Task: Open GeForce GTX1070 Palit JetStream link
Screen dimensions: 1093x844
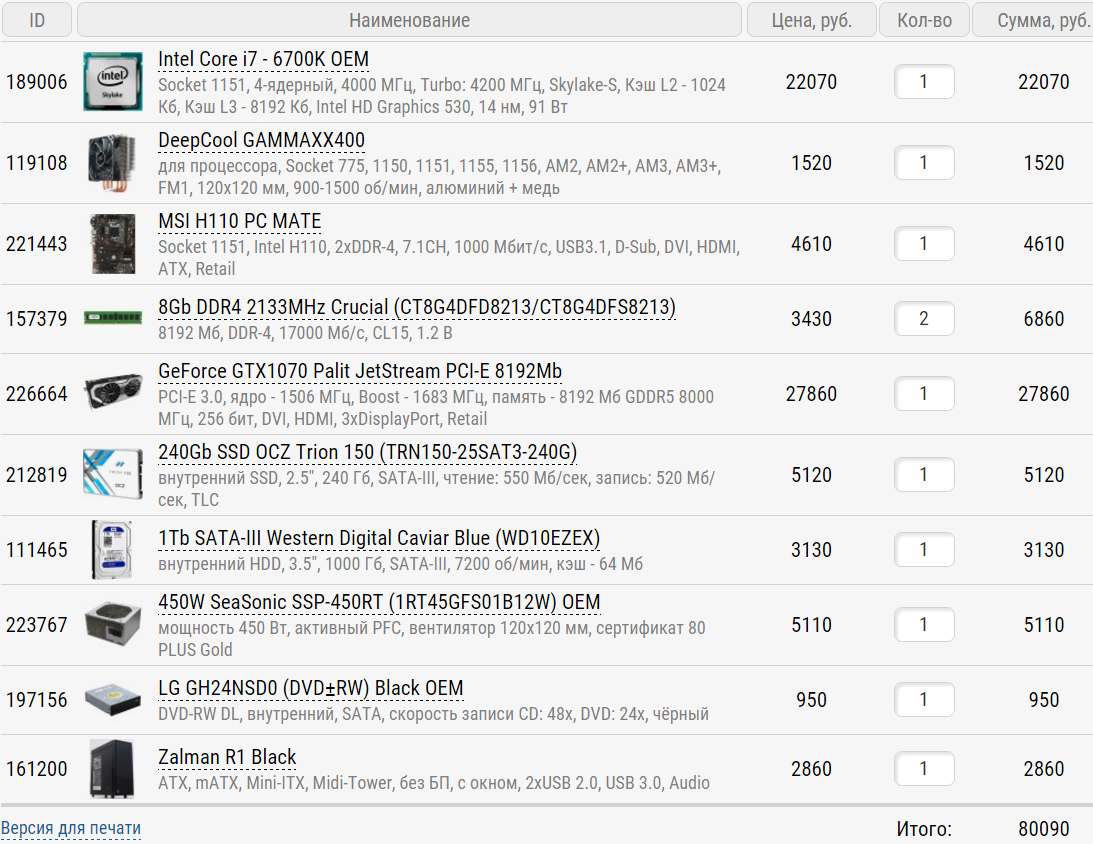Action: pyautogui.click(x=360, y=371)
